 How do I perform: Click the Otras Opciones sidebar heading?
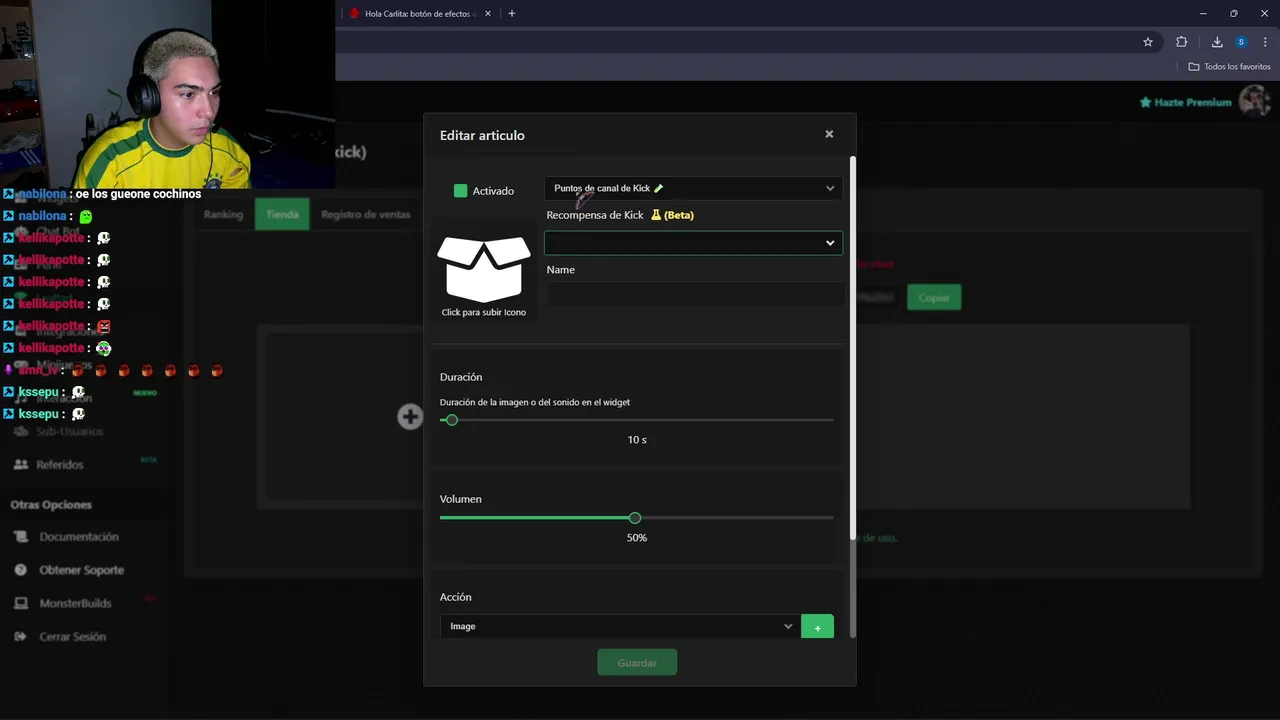point(51,505)
